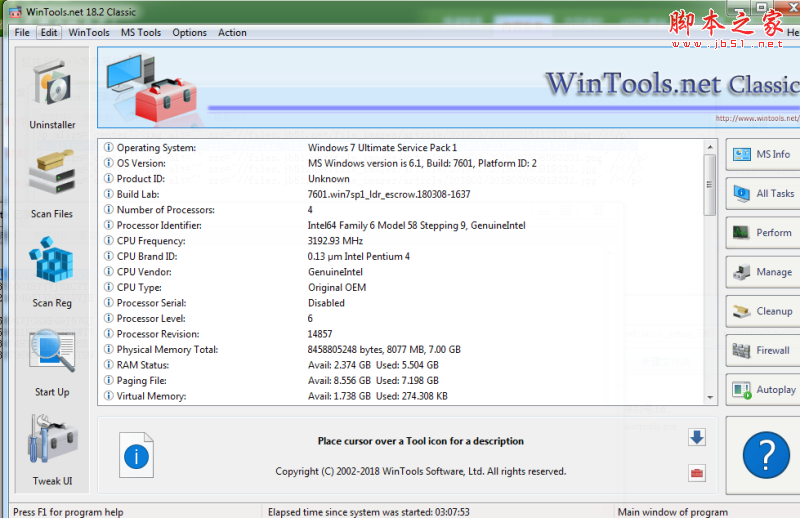Select the 'Original OEM' CPU type value
800x518 pixels.
pos(337,287)
